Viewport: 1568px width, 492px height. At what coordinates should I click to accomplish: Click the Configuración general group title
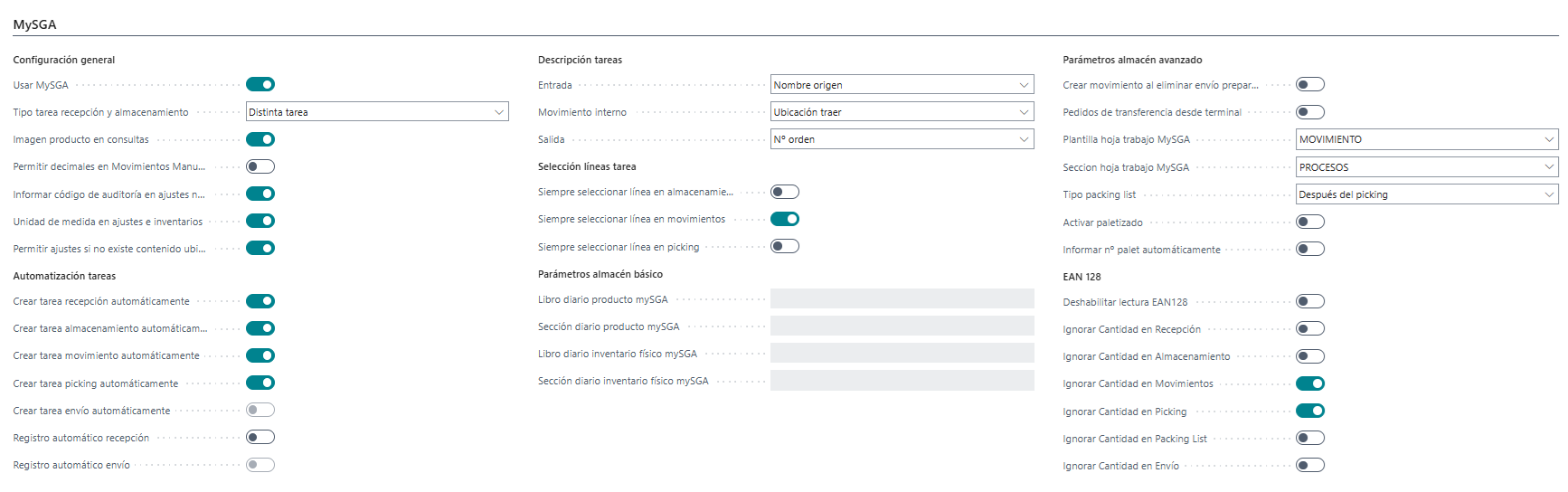coord(64,60)
